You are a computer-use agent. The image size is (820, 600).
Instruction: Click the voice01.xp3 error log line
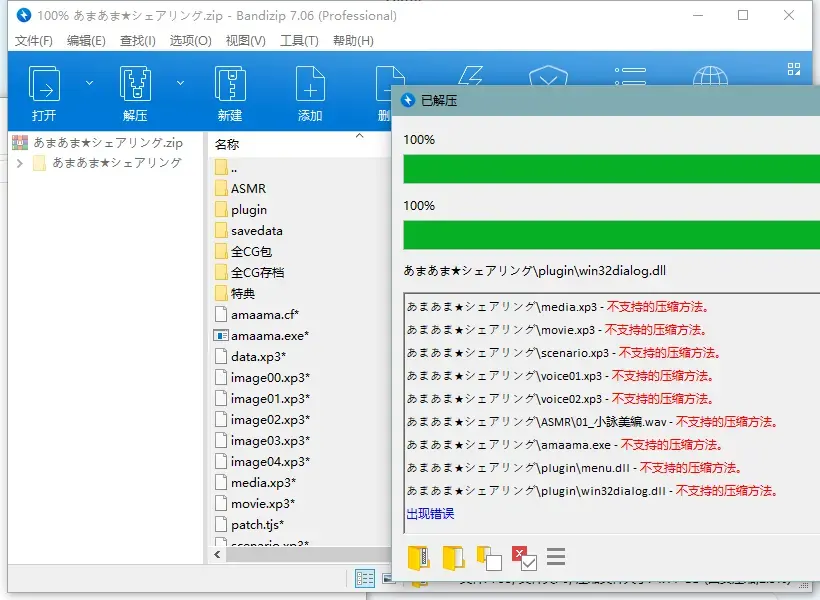[560, 376]
